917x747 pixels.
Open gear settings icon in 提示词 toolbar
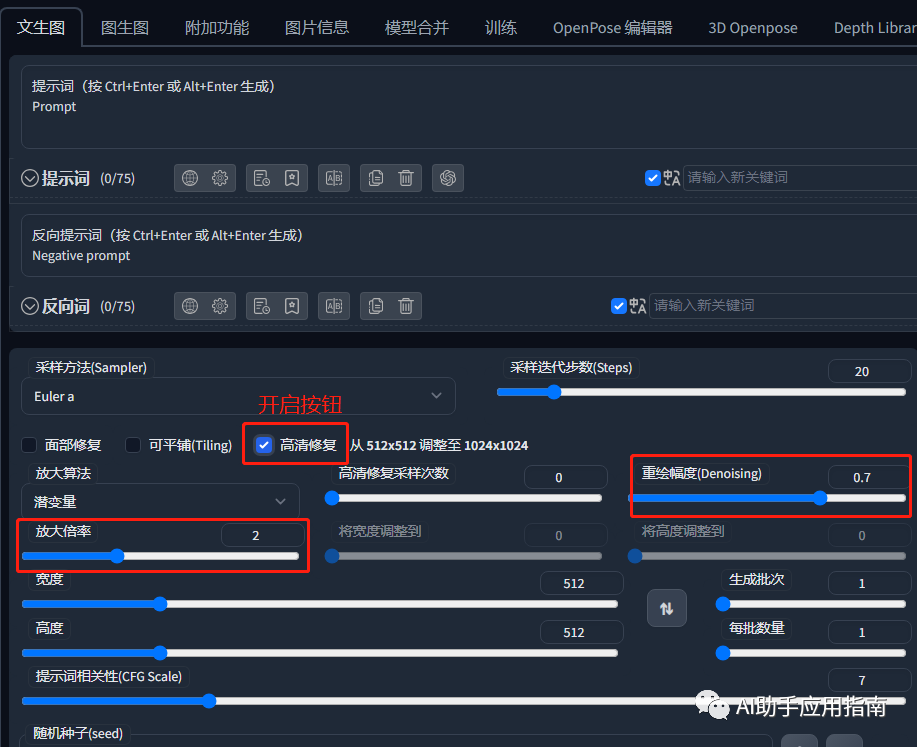coord(220,178)
